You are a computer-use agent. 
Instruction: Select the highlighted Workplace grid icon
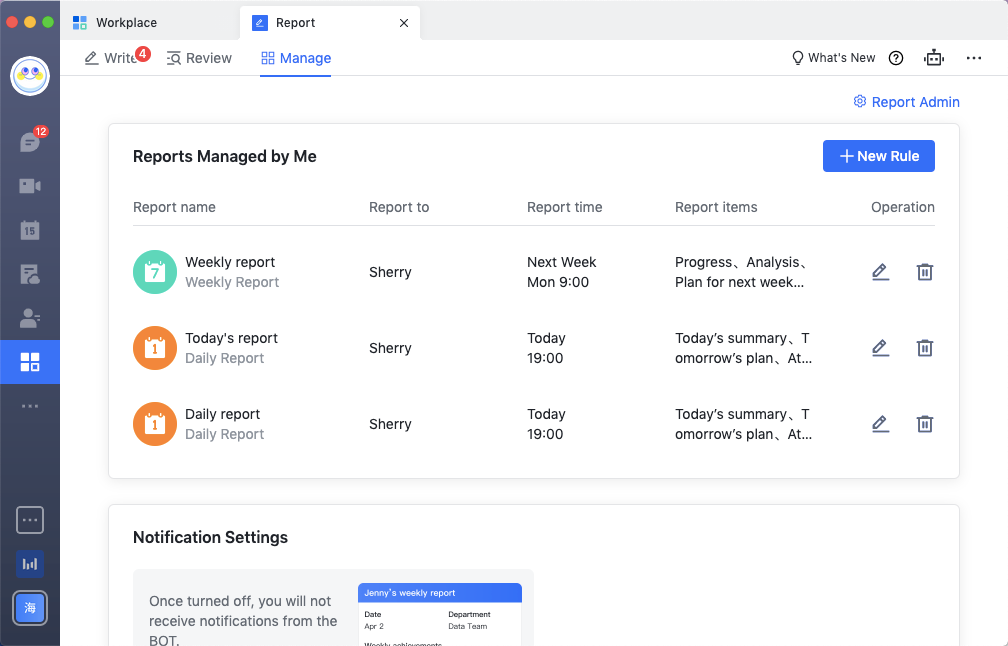(30, 362)
